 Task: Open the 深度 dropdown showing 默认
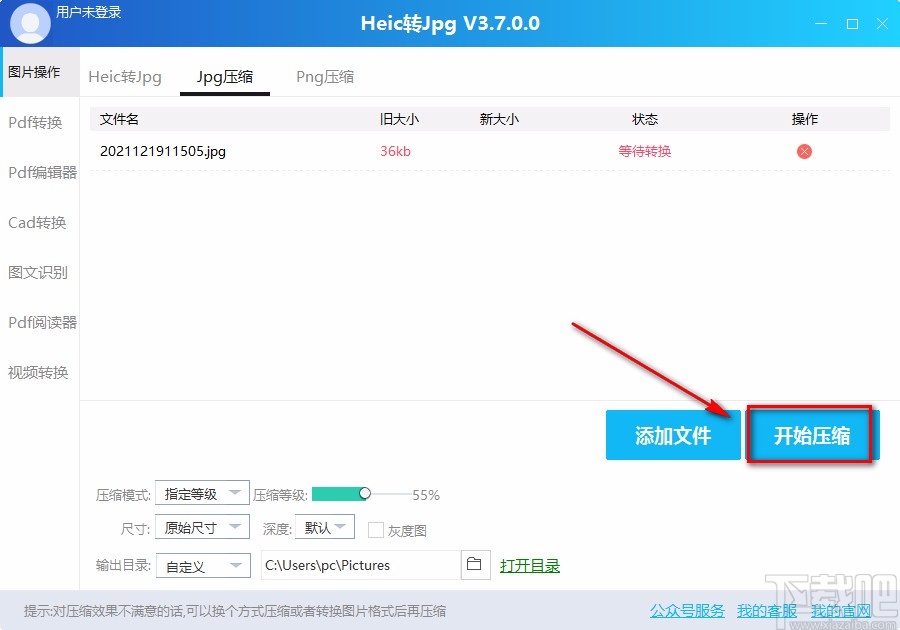point(323,528)
